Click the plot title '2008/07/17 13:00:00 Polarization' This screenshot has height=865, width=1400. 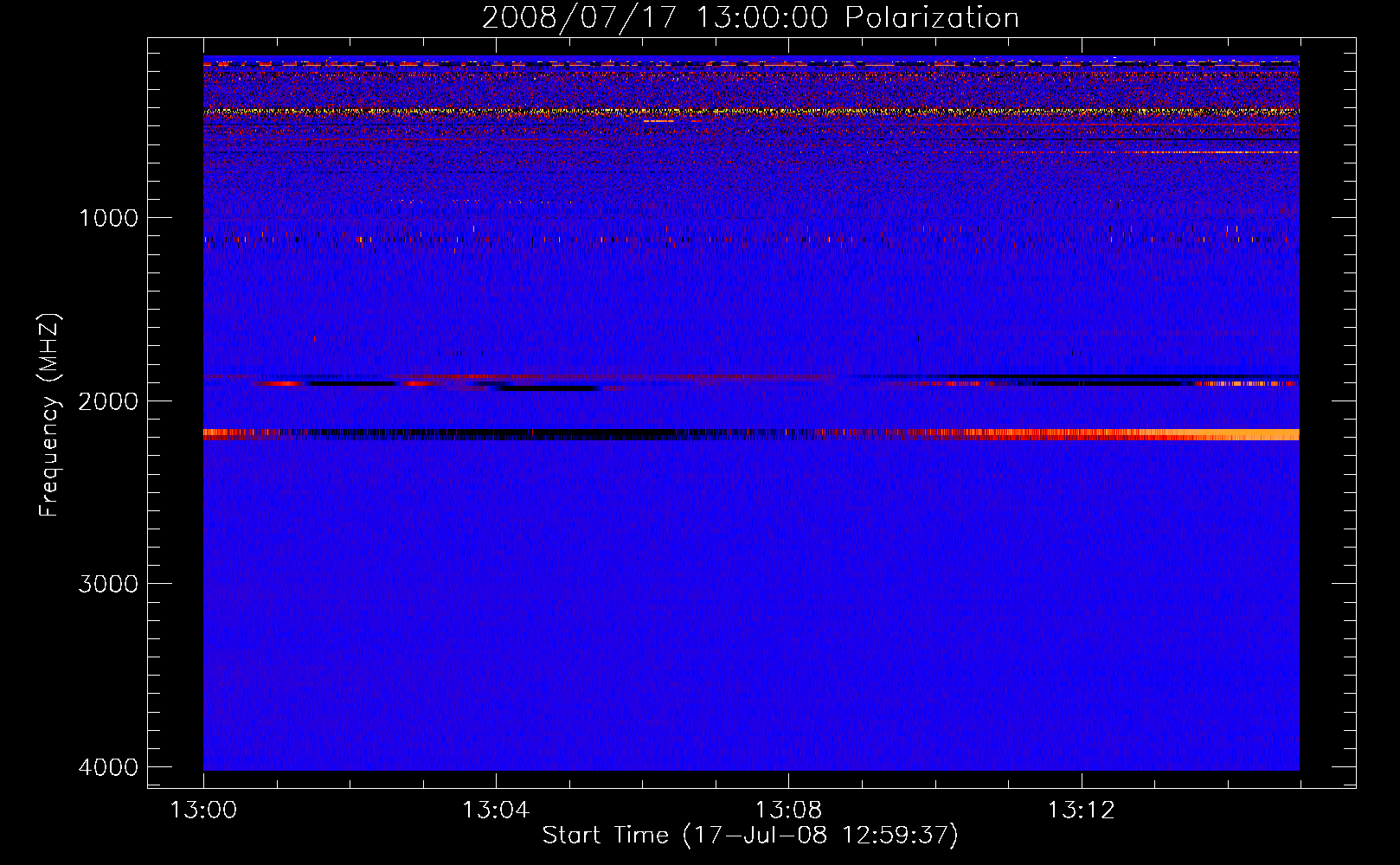coord(750,17)
